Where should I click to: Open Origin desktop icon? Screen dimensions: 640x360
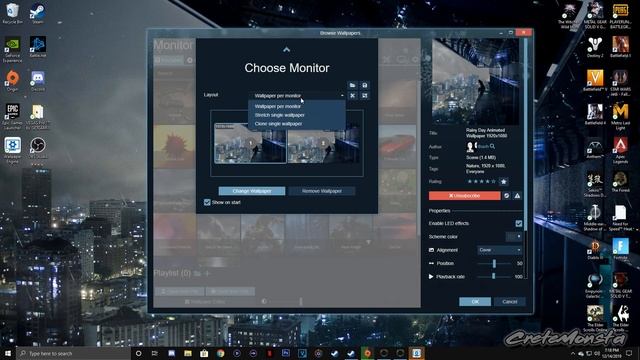point(12,80)
